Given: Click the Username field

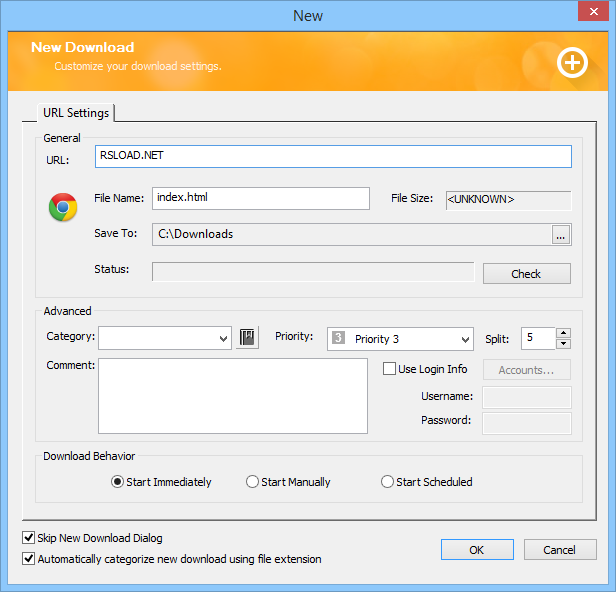Looking at the screenshot, I should click(x=527, y=397).
